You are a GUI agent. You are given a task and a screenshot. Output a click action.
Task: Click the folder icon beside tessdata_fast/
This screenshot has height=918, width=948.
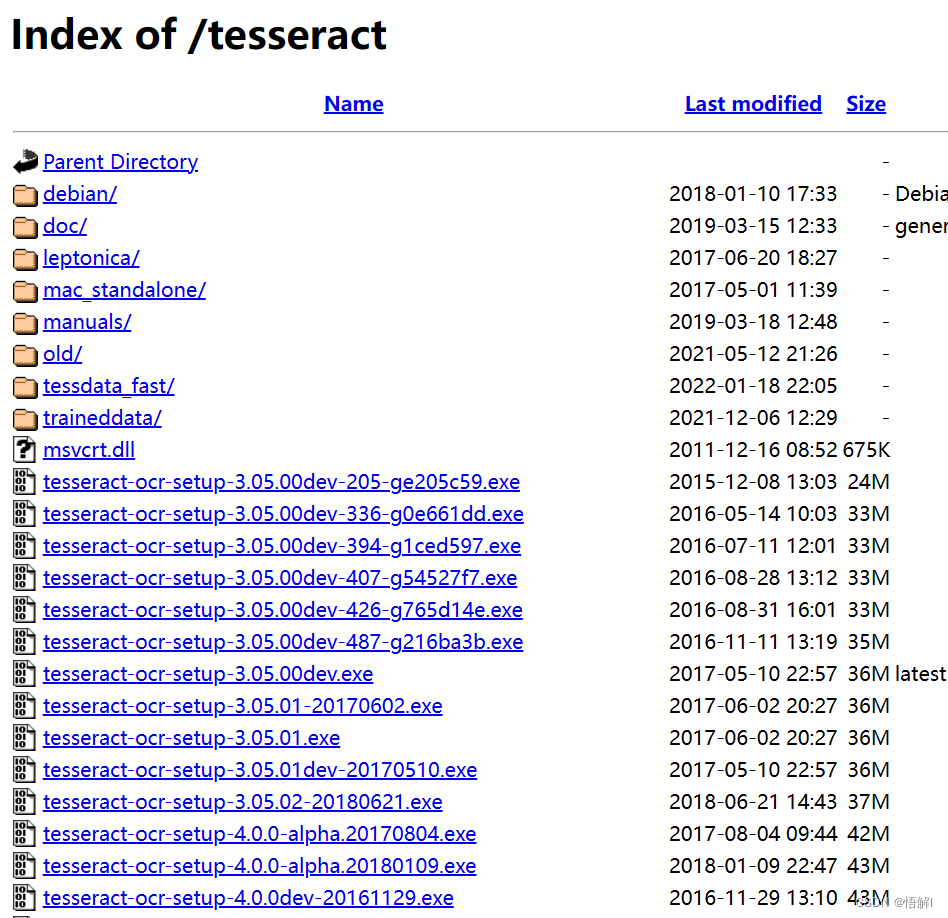tap(25, 387)
